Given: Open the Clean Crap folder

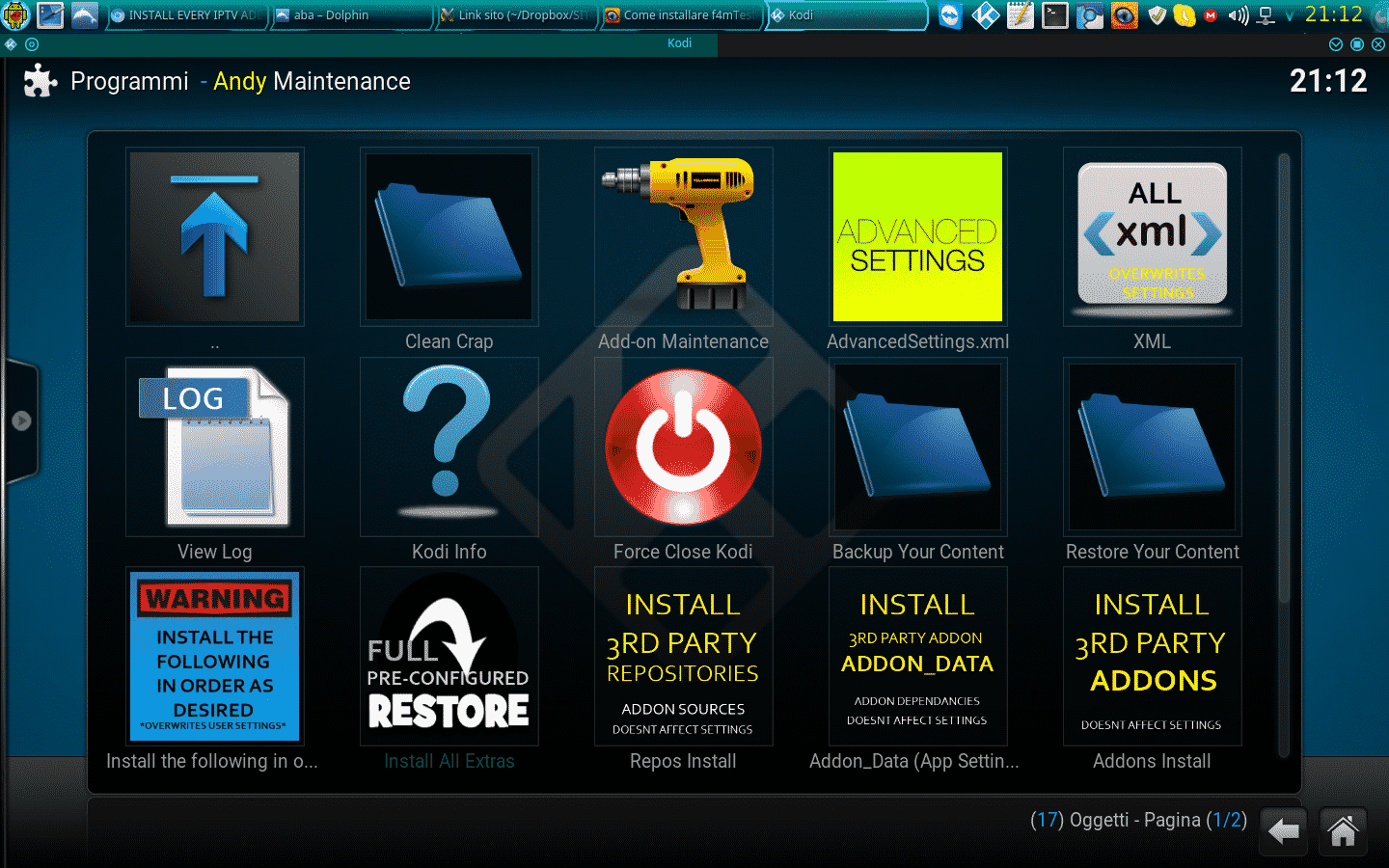Looking at the screenshot, I should click(449, 236).
